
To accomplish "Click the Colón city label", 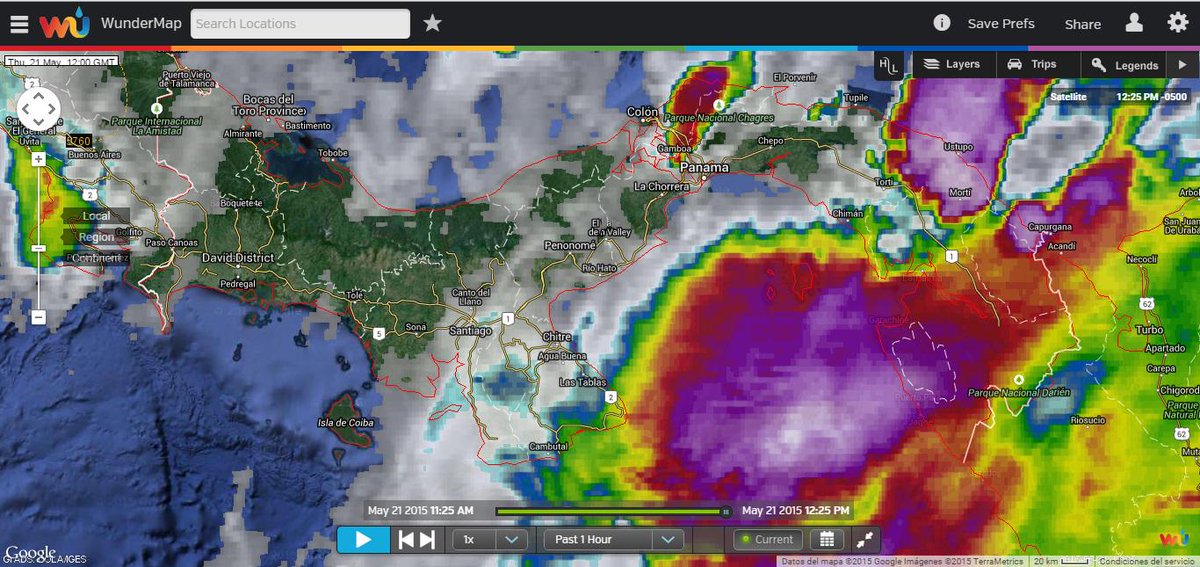I will [643, 112].
